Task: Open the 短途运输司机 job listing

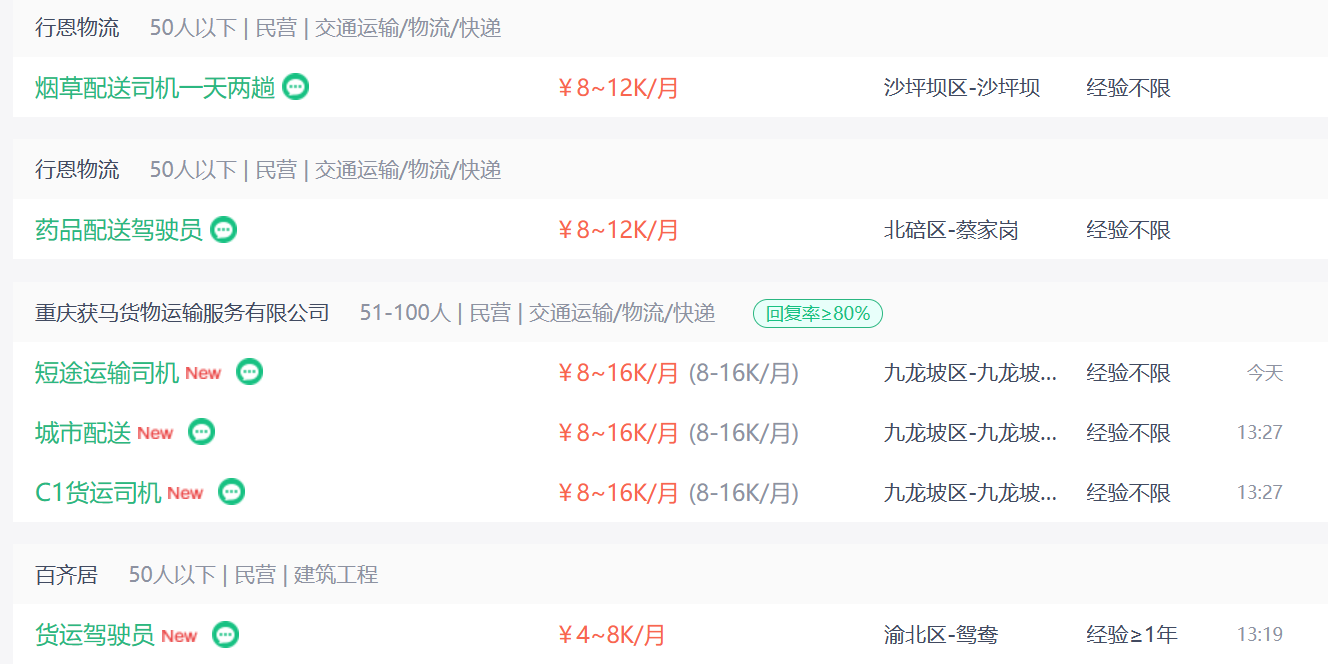Action: (x=107, y=373)
